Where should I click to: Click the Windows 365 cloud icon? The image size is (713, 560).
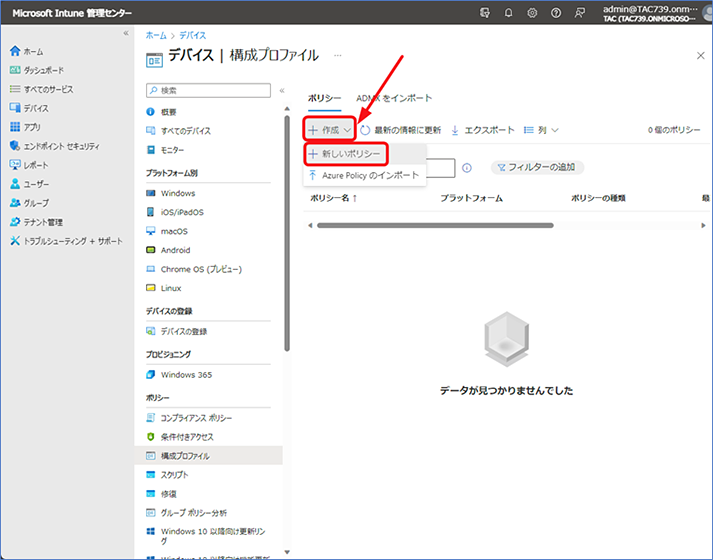[151, 375]
